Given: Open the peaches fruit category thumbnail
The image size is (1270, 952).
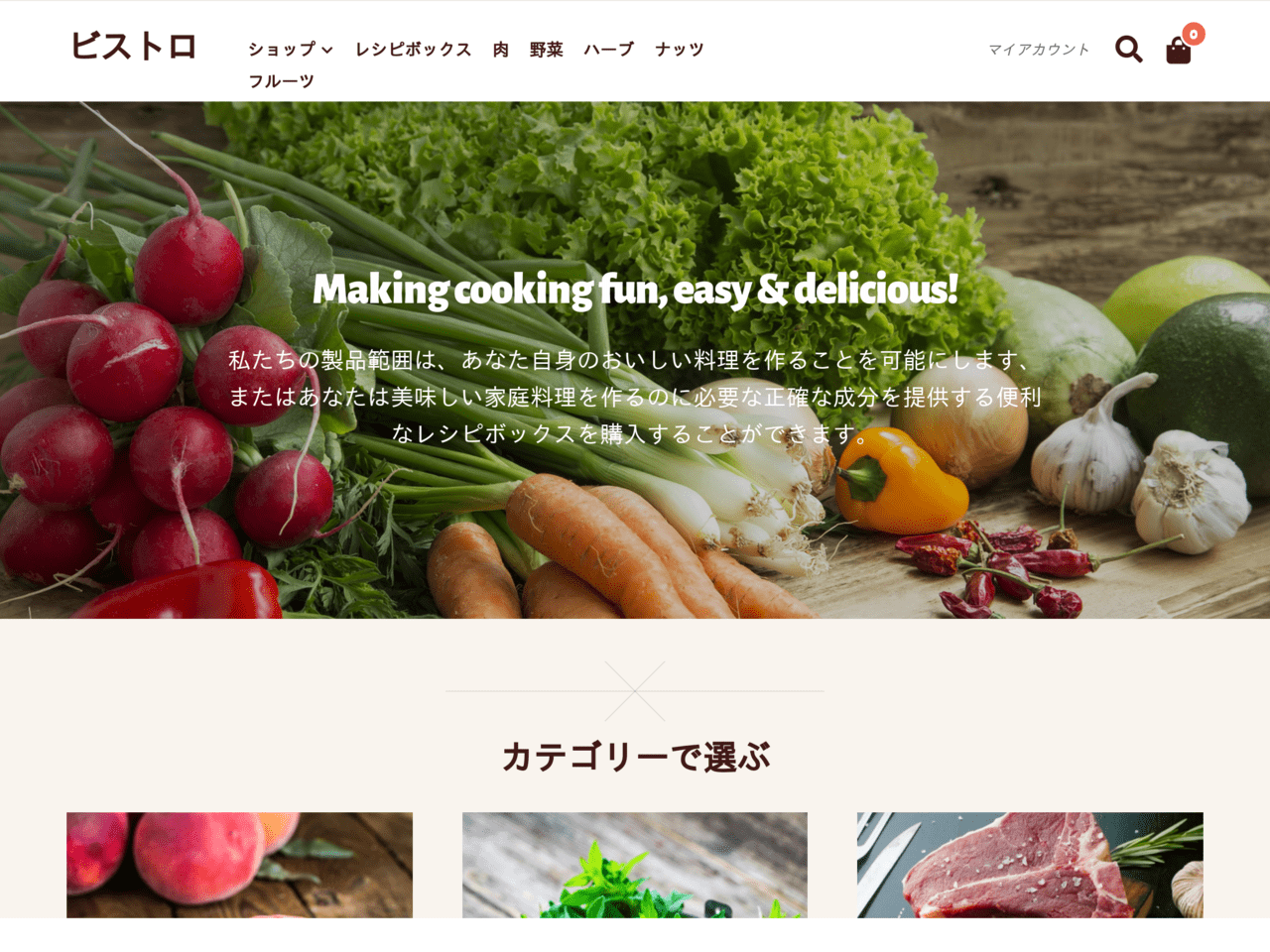Looking at the screenshot, I should coord(239,865).
